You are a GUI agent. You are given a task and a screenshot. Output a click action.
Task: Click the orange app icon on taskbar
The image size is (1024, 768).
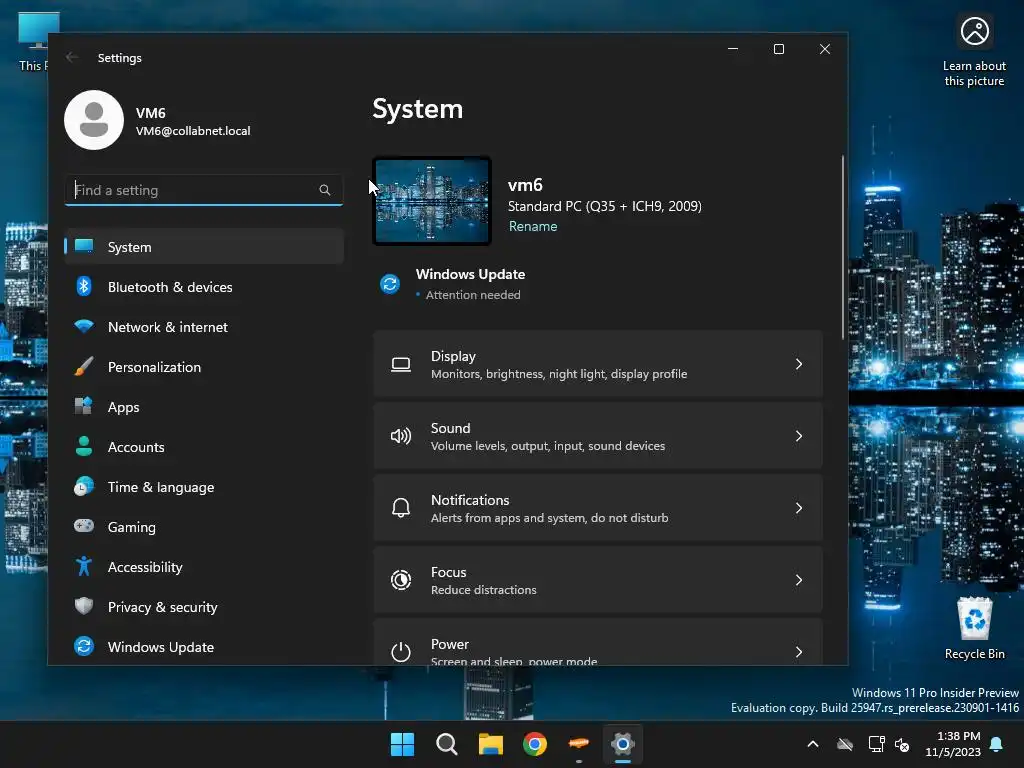pos(579,743)
